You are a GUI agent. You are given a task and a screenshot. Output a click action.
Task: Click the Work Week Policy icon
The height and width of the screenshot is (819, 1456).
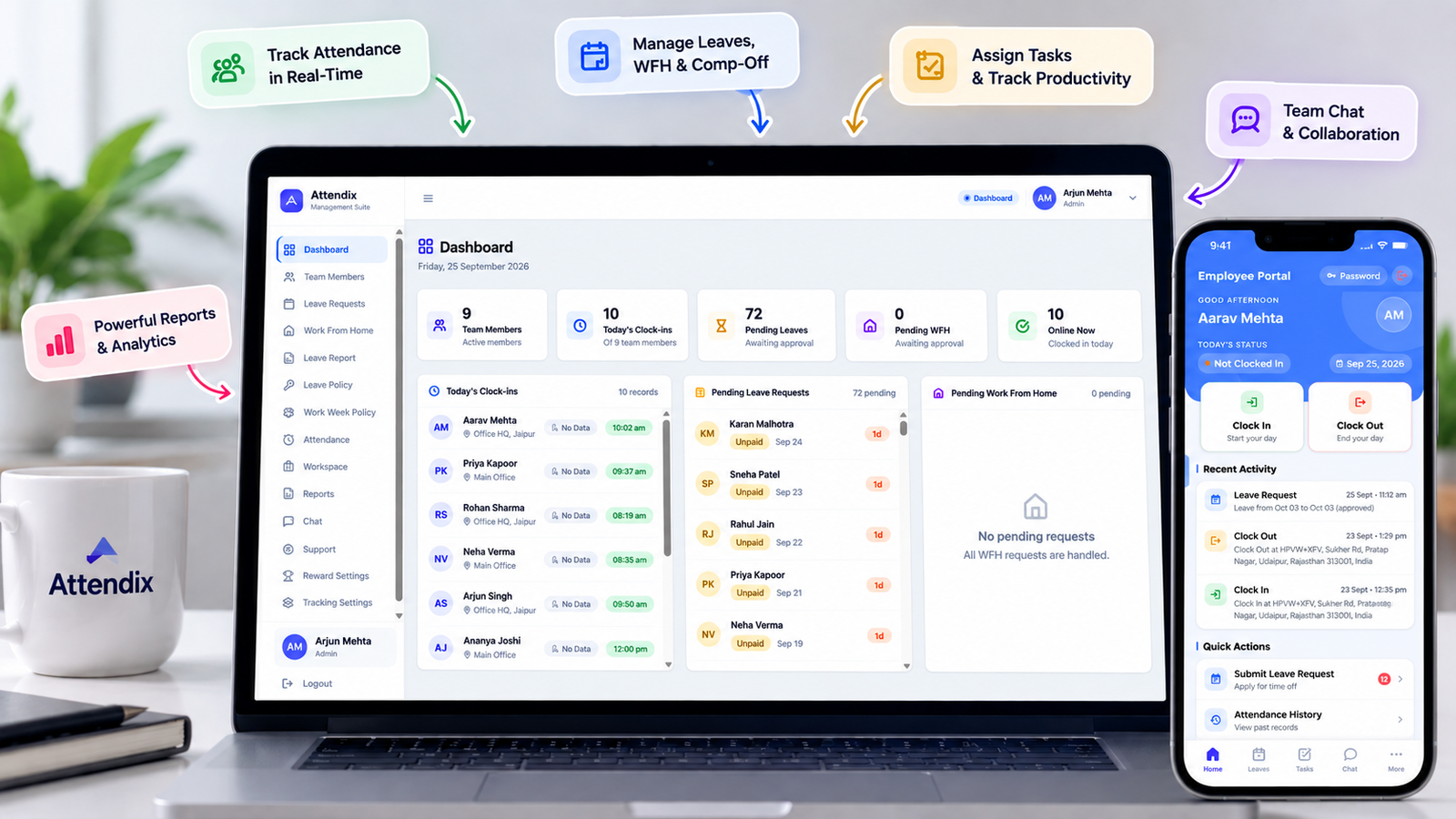coord(288,412)
